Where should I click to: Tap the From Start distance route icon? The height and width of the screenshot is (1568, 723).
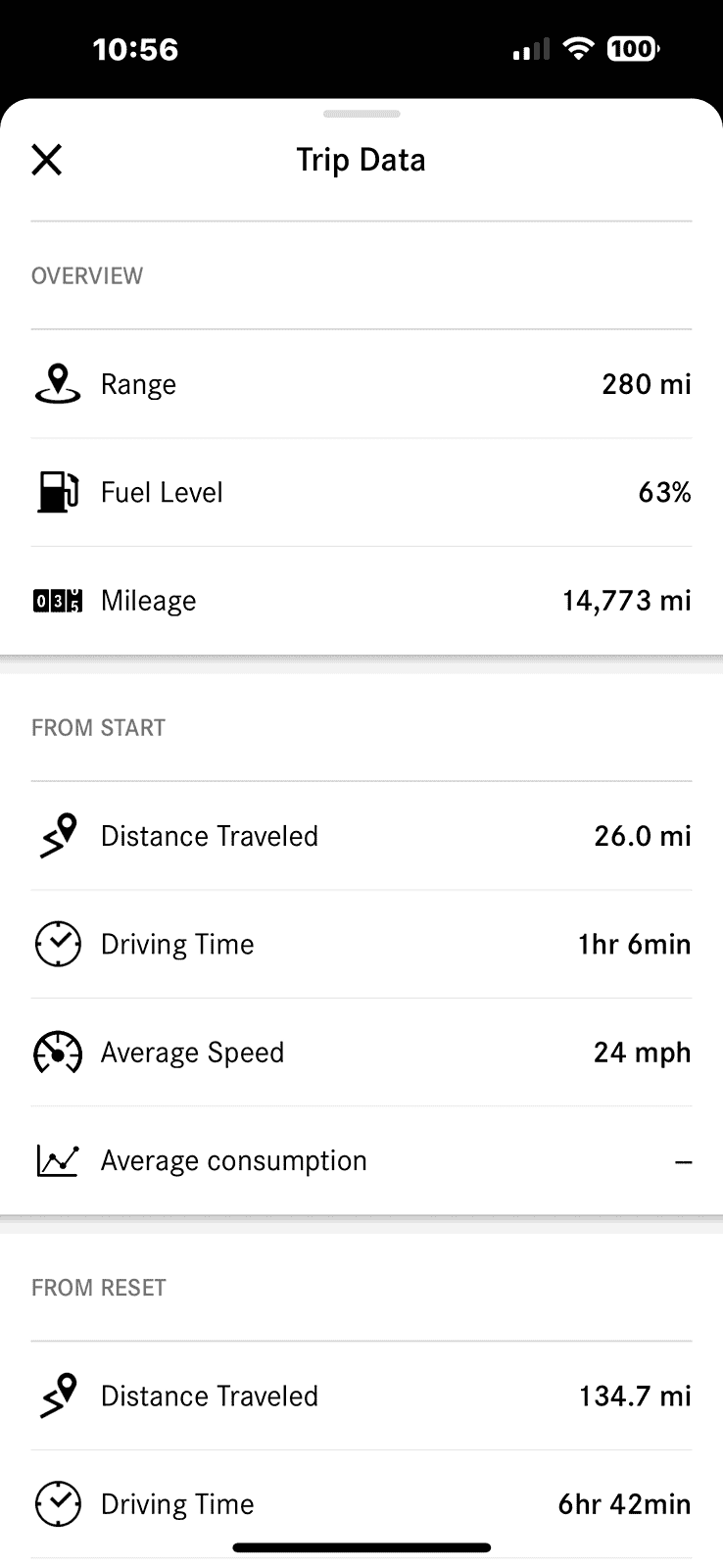[58, 836]
